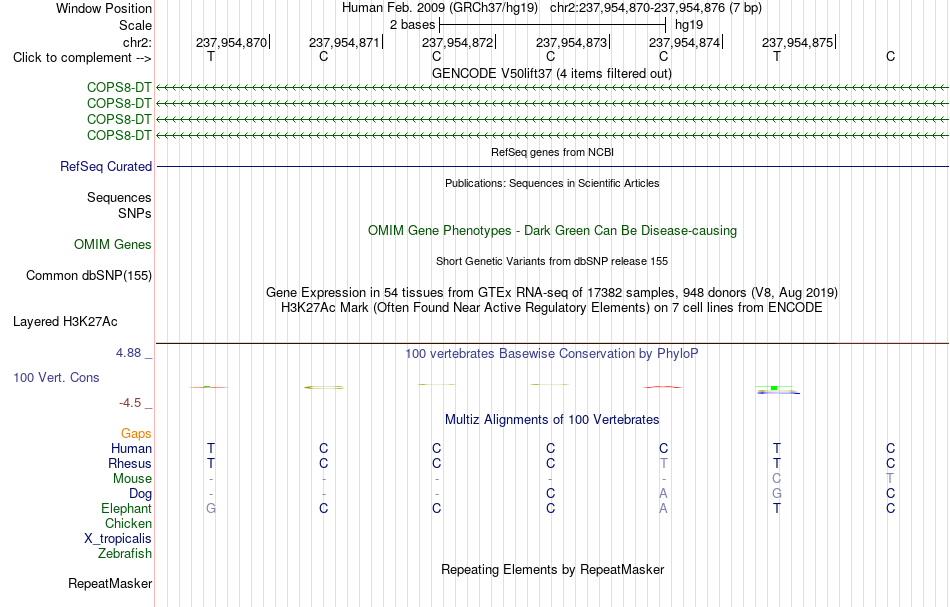Click the Layered H3K27Ac track label
The width and height of the screenshot is (950, 607).
(65, 322)
